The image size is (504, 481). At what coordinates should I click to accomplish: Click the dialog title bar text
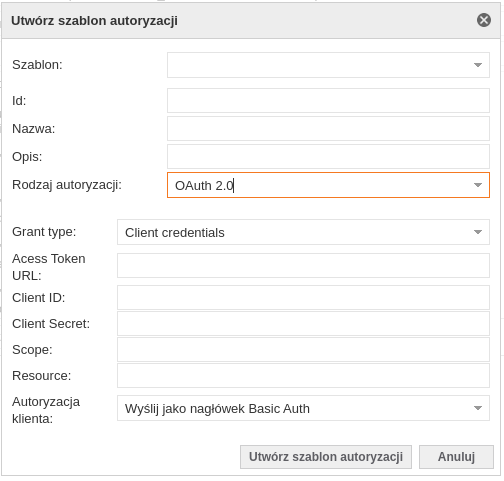pos(94,21)
